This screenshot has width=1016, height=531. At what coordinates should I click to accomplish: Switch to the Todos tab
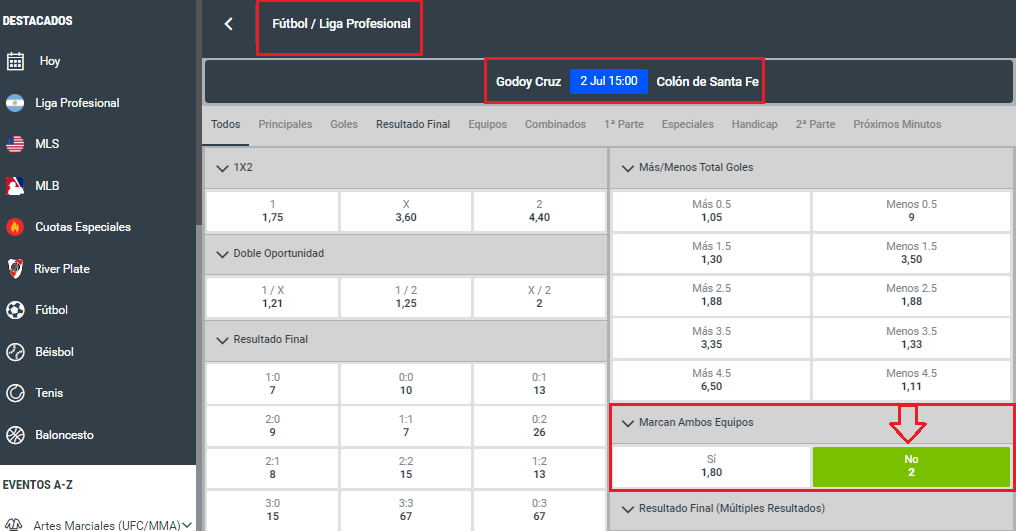(225, 124)
